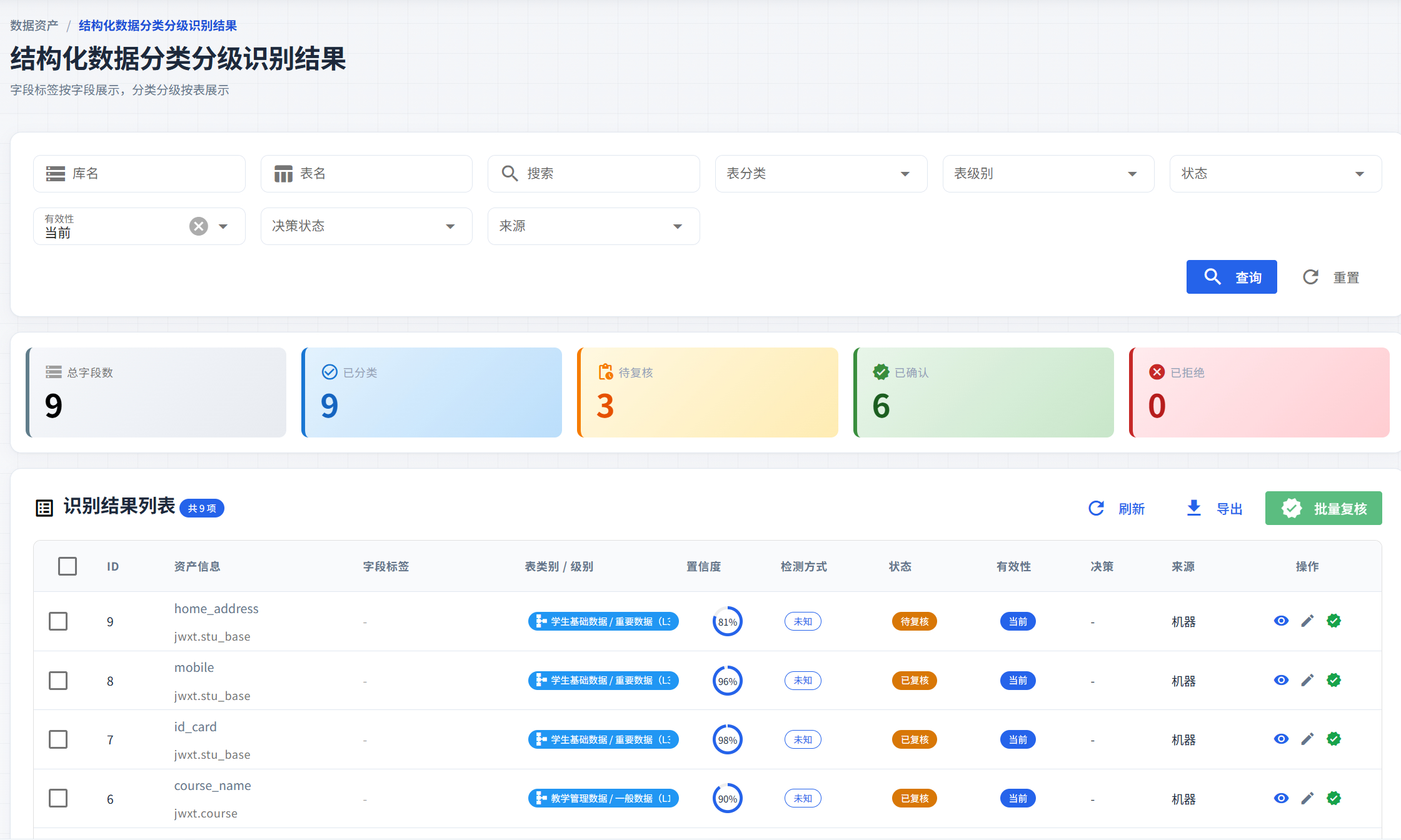
Task: Open the 状态 filter dropdown
Action: point(1275,174)
